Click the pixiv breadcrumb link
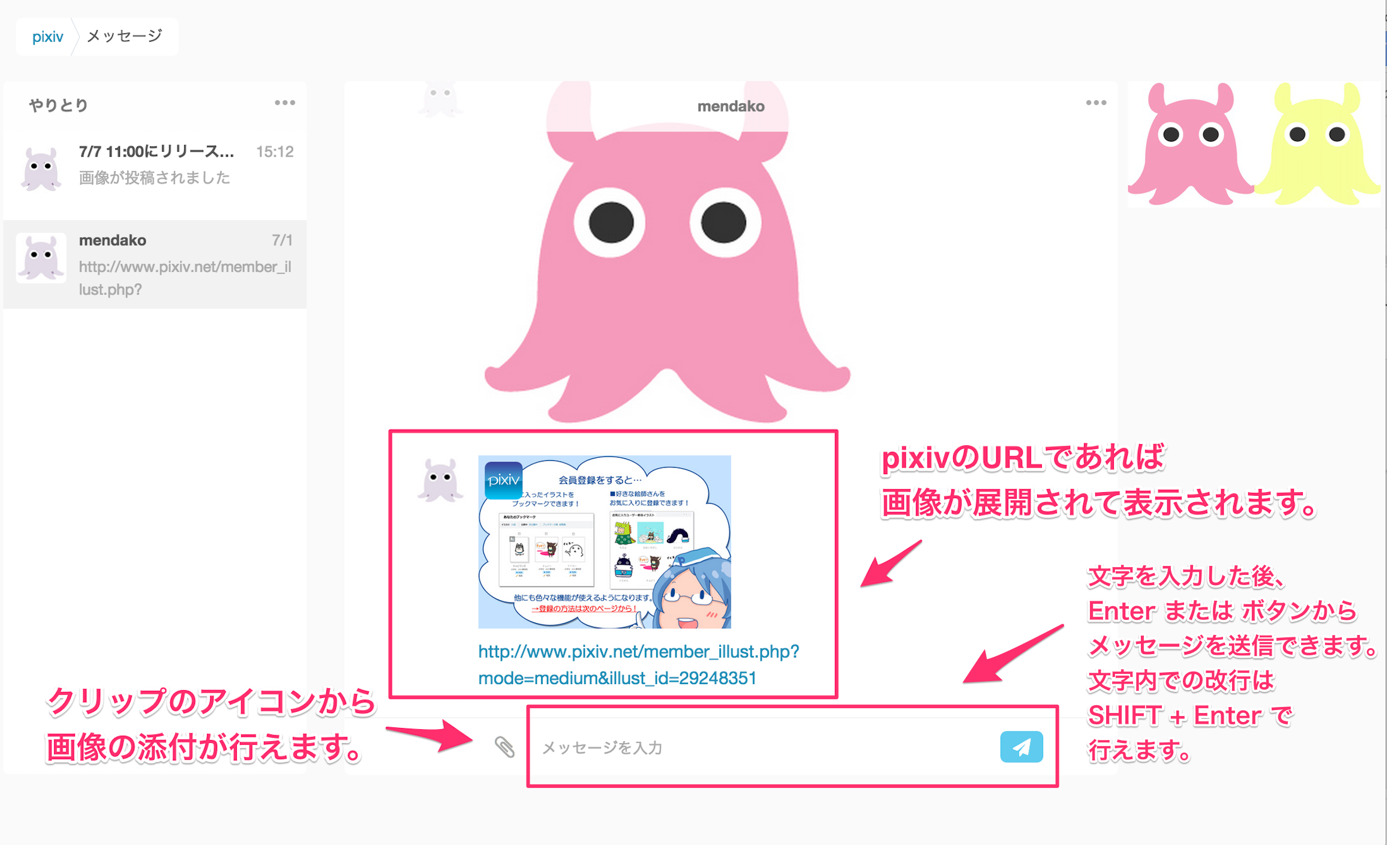Screen dimensions: 1400x845 47,37
